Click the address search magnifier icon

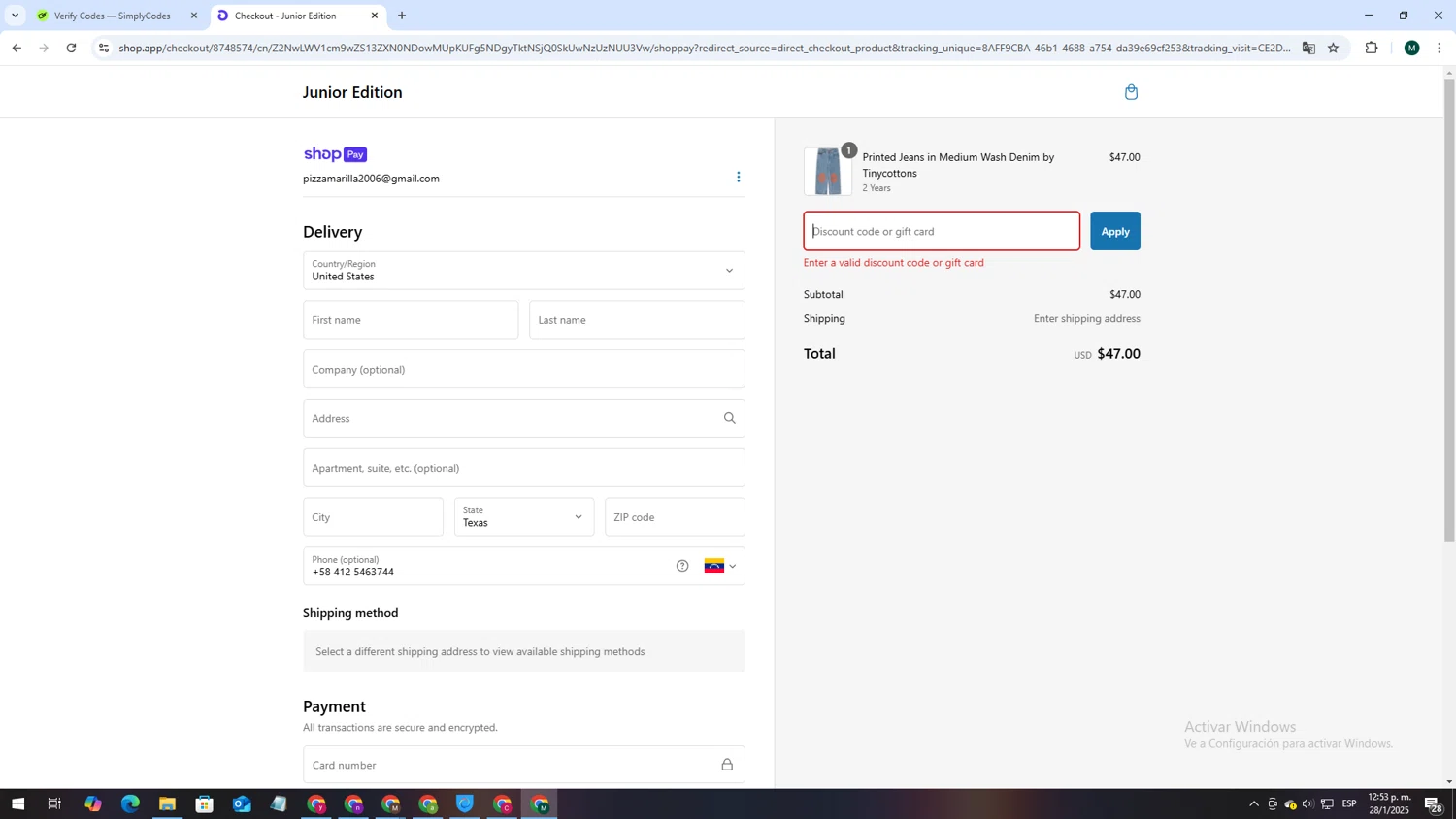click(729, 418)
